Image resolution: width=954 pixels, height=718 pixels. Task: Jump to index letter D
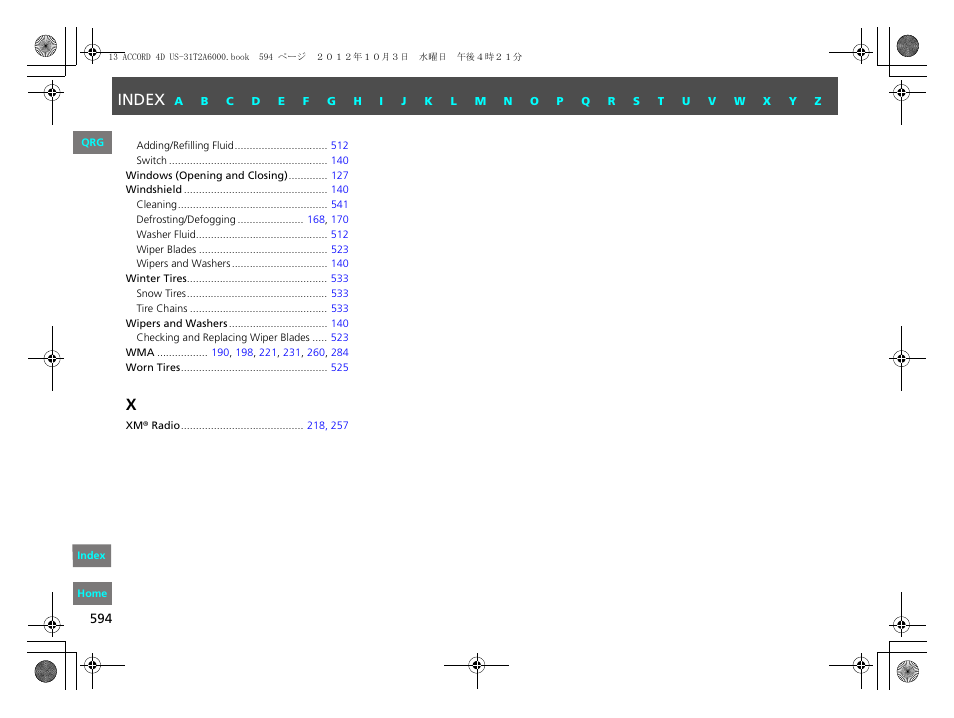(x=256, y=101)
